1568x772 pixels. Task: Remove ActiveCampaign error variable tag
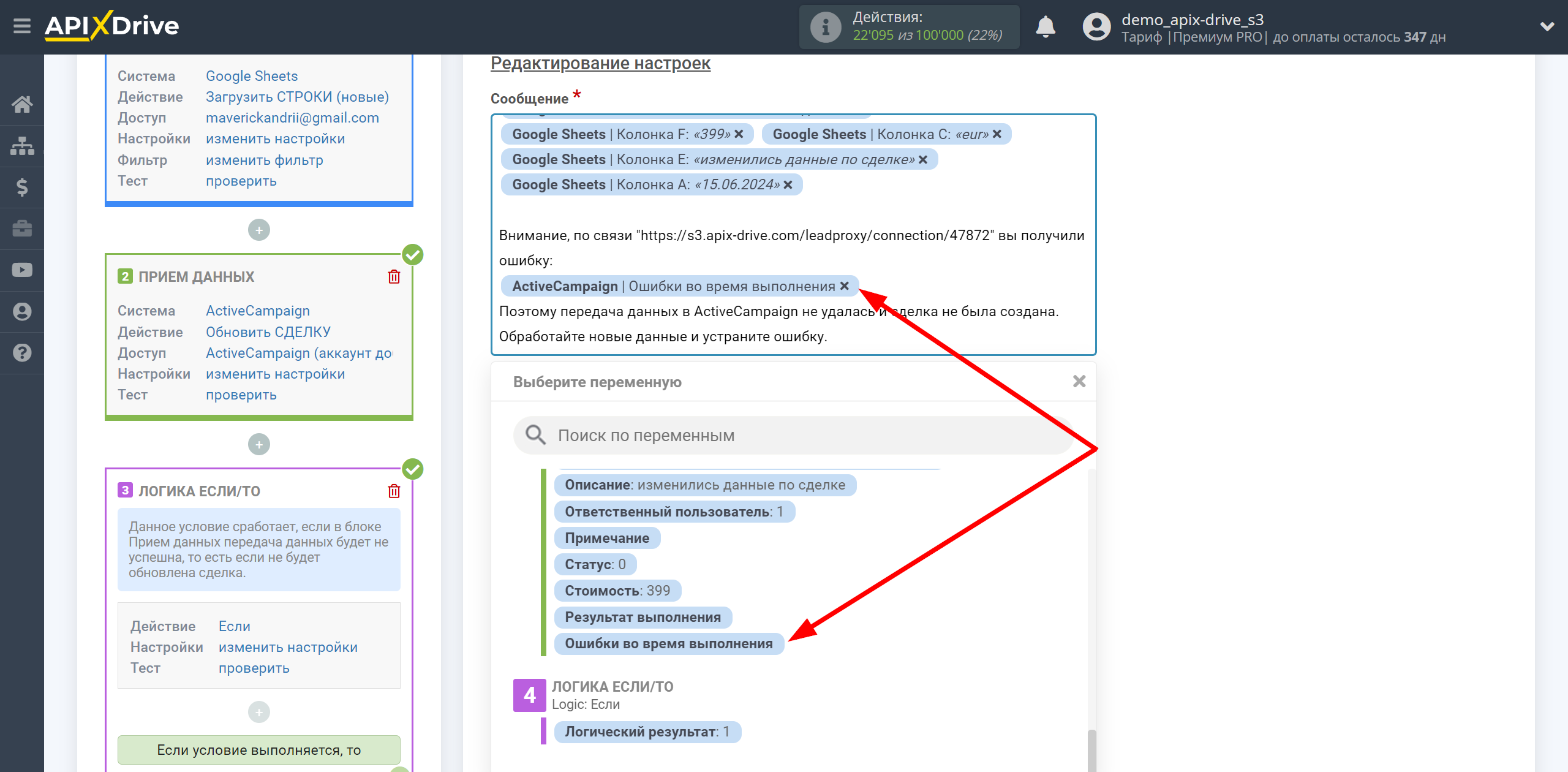(844, 286)
